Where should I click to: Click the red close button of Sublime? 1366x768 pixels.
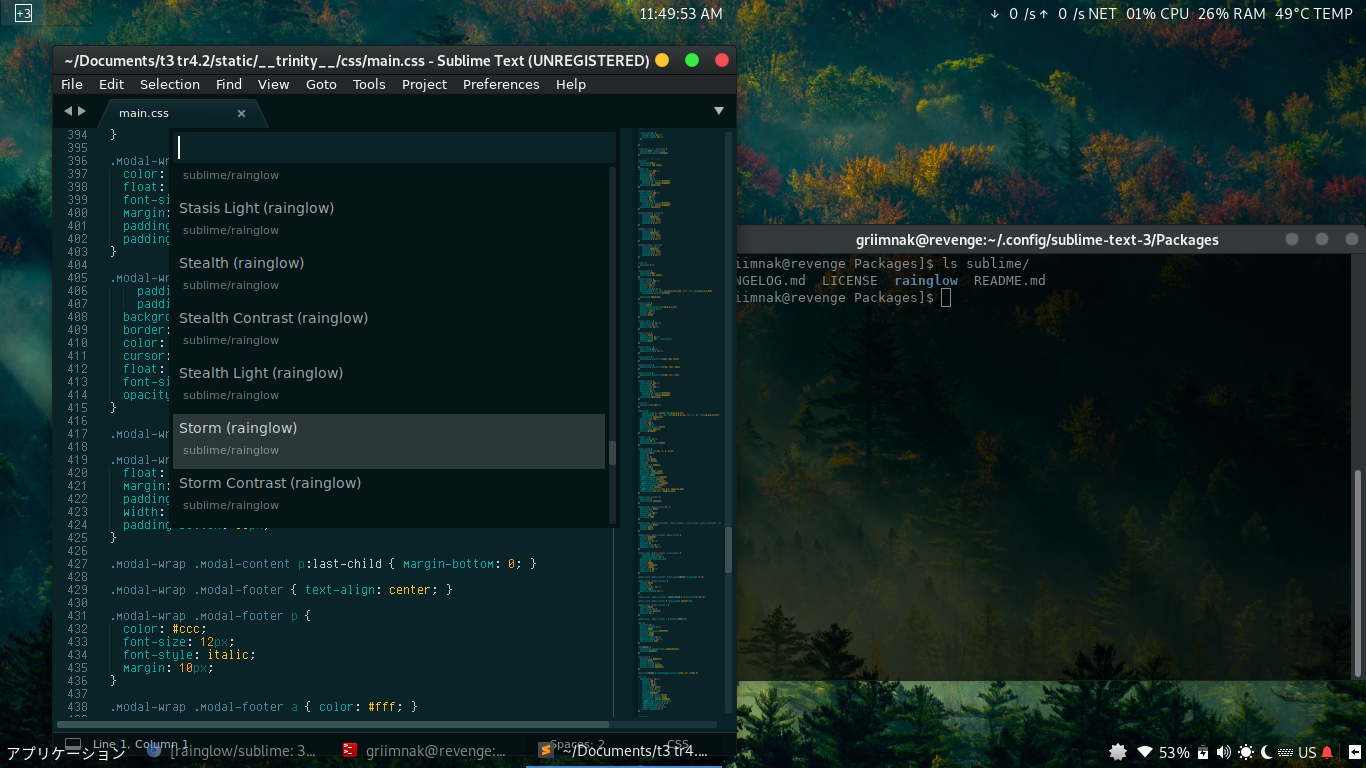point(721,60)
